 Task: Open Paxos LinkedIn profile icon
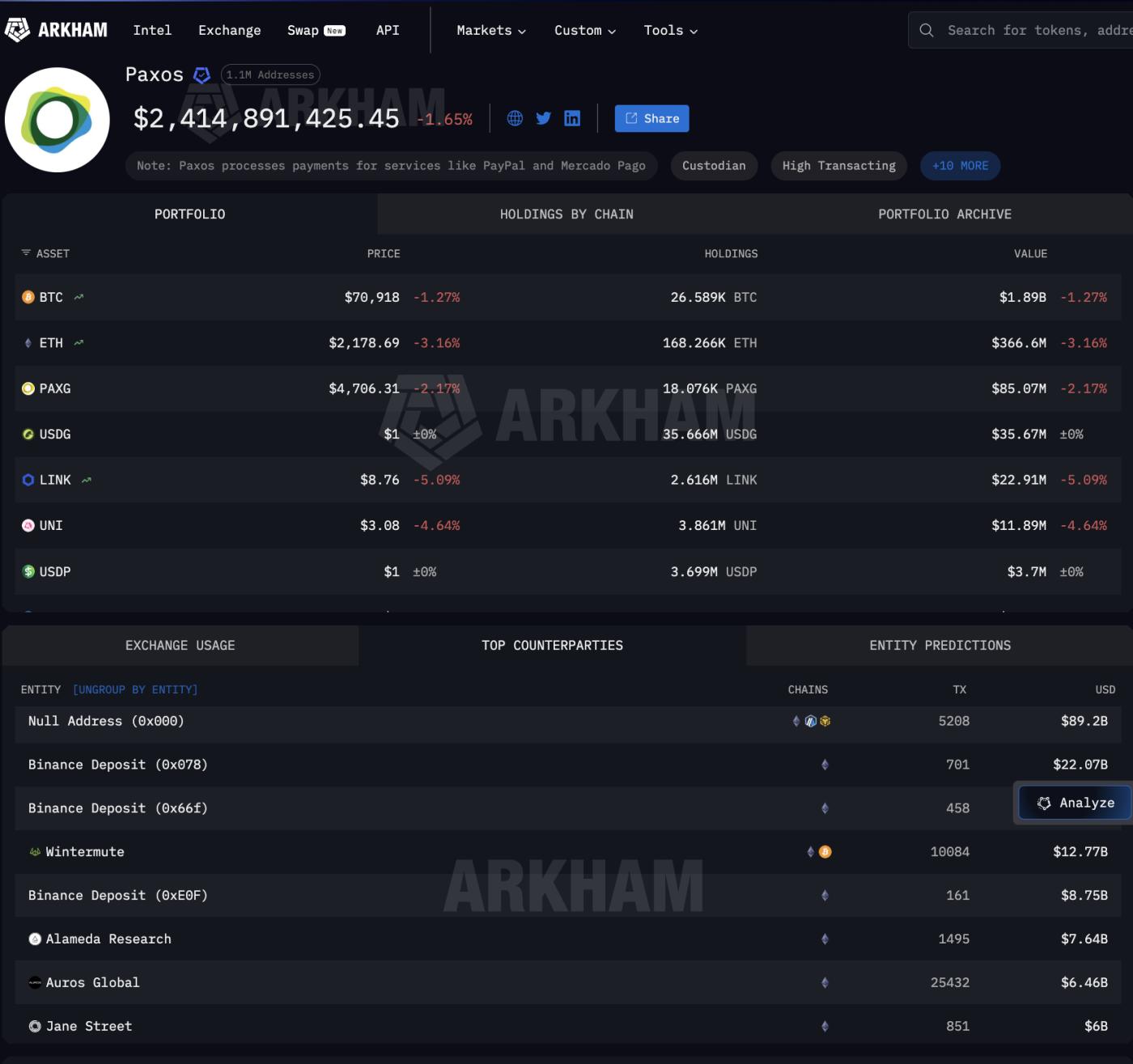(x=572, y=118)
